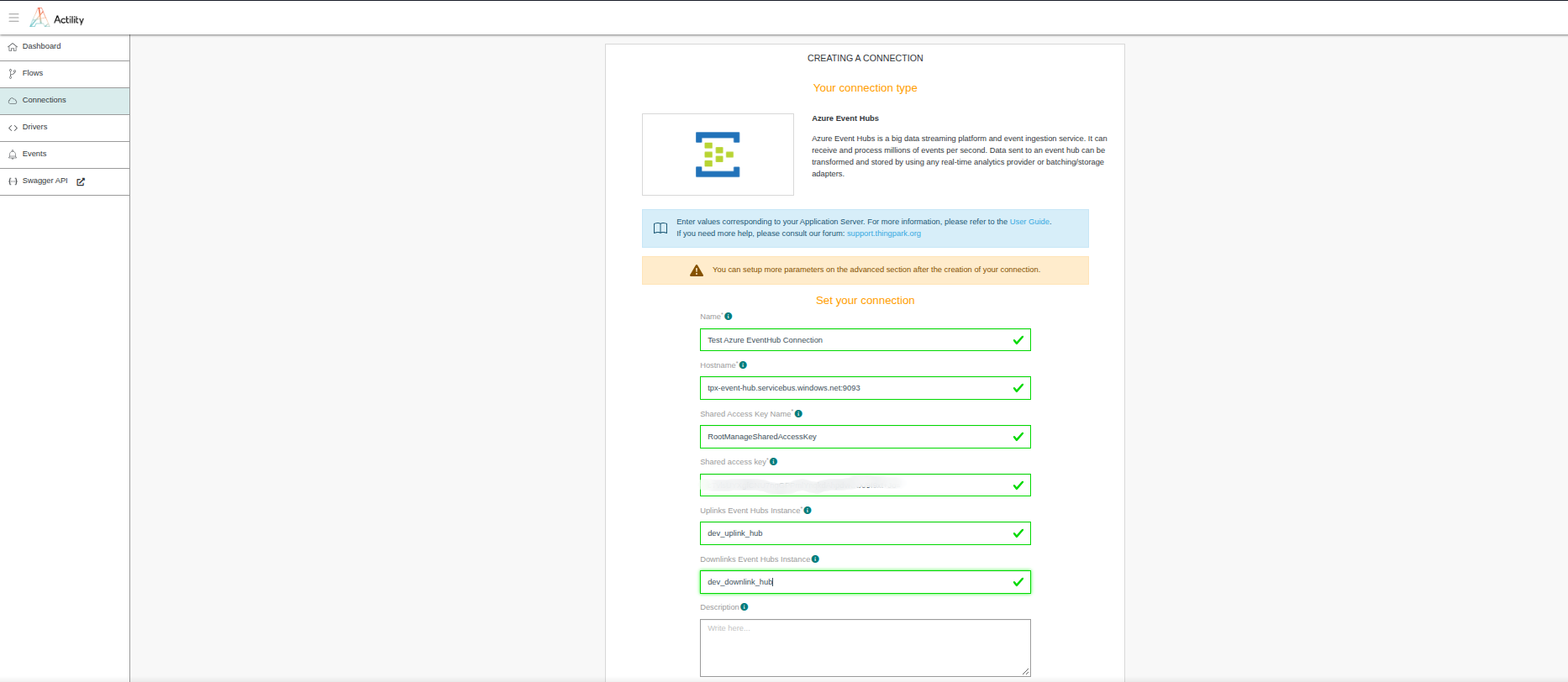Click the Description textarea resize handle
Viewport: 1568px width, 682px height.
point(1026,672)
